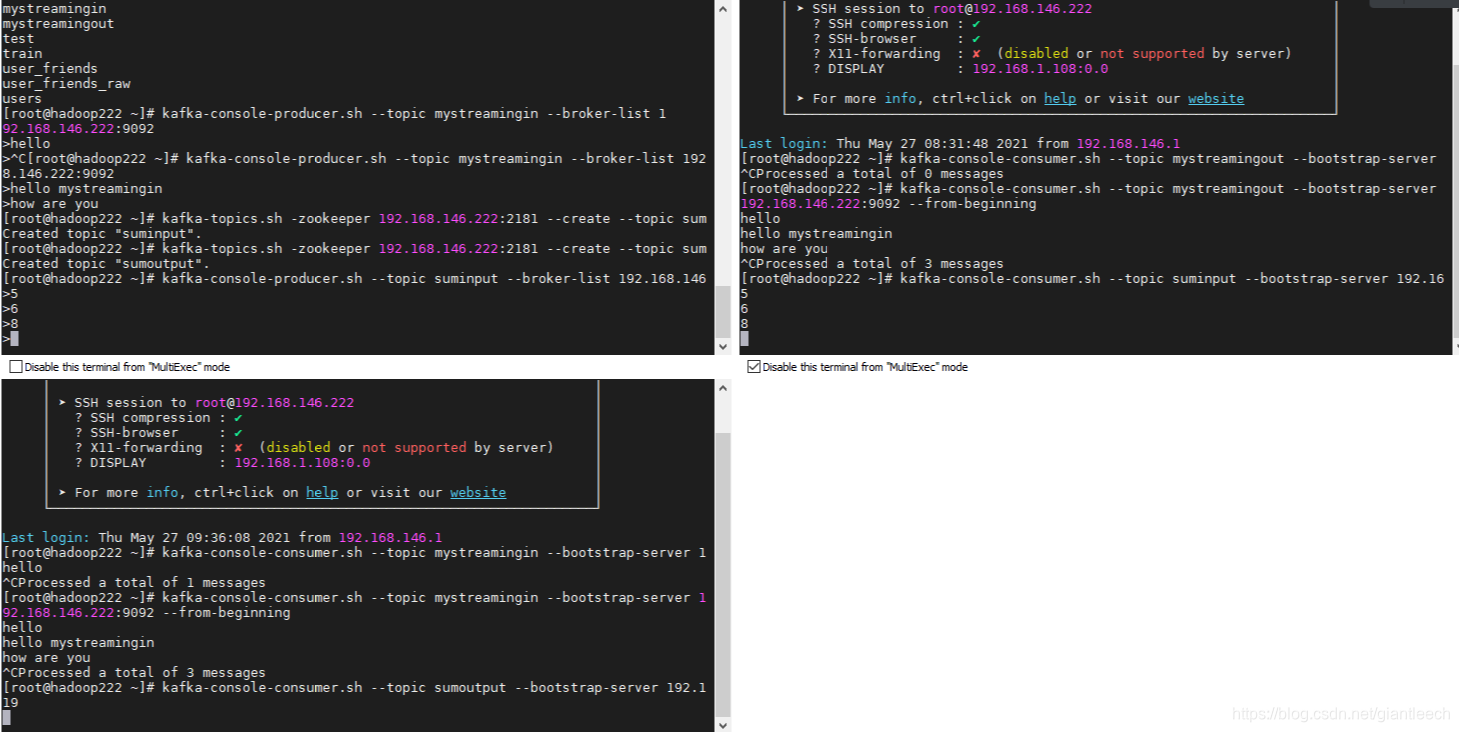Click the 'test' topic line
The height and width of the screenshot is (732, 1459).
pos(18,39)
